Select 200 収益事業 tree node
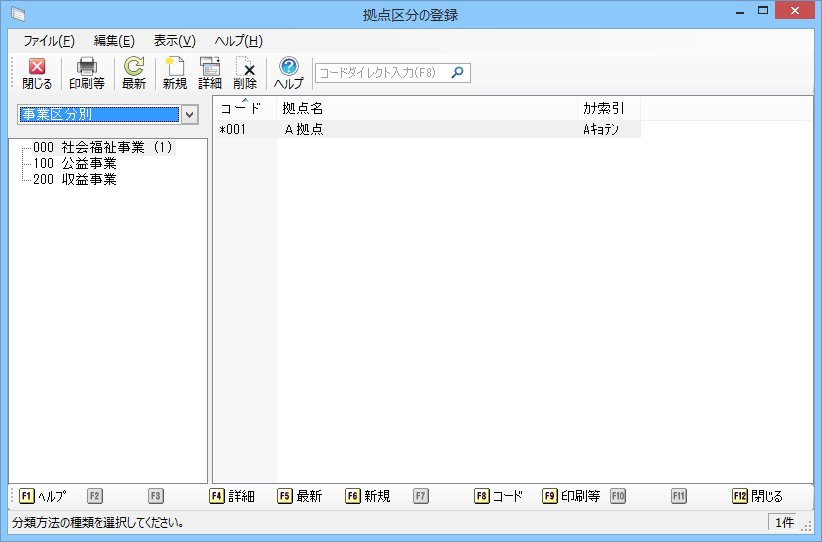This screenshot has width=822, height=542. (74, 179)
